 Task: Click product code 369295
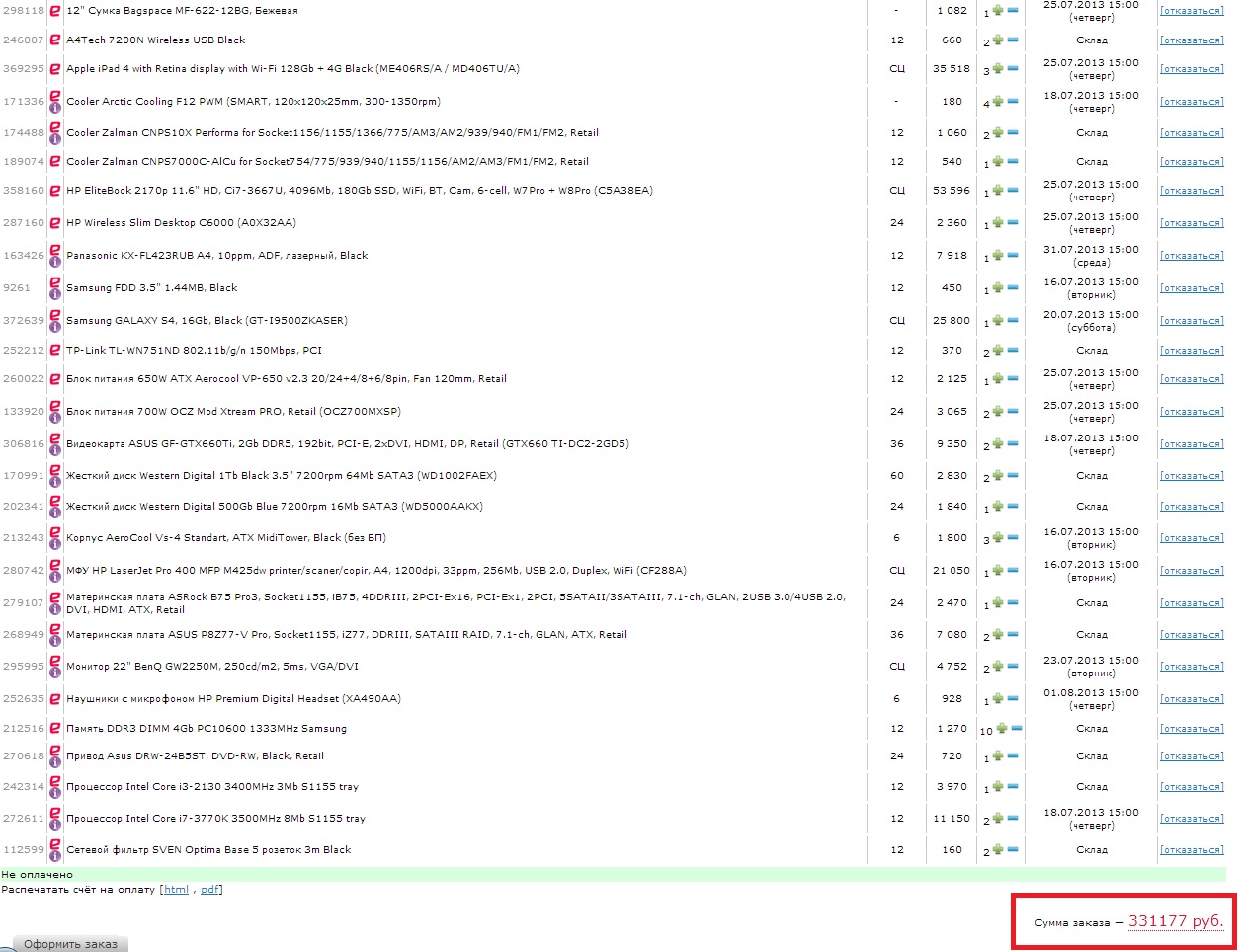[24, 69]
